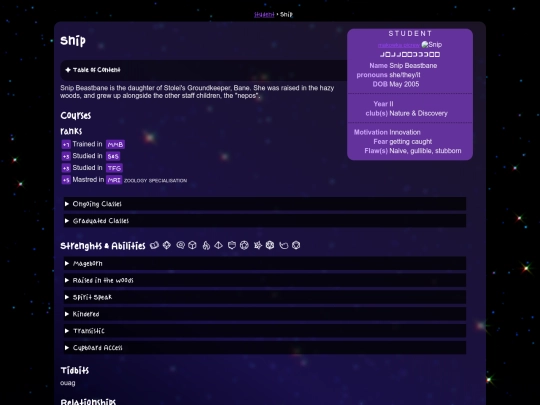
Task: Expand the Graduated Classes section
Action: coord(265,221)
